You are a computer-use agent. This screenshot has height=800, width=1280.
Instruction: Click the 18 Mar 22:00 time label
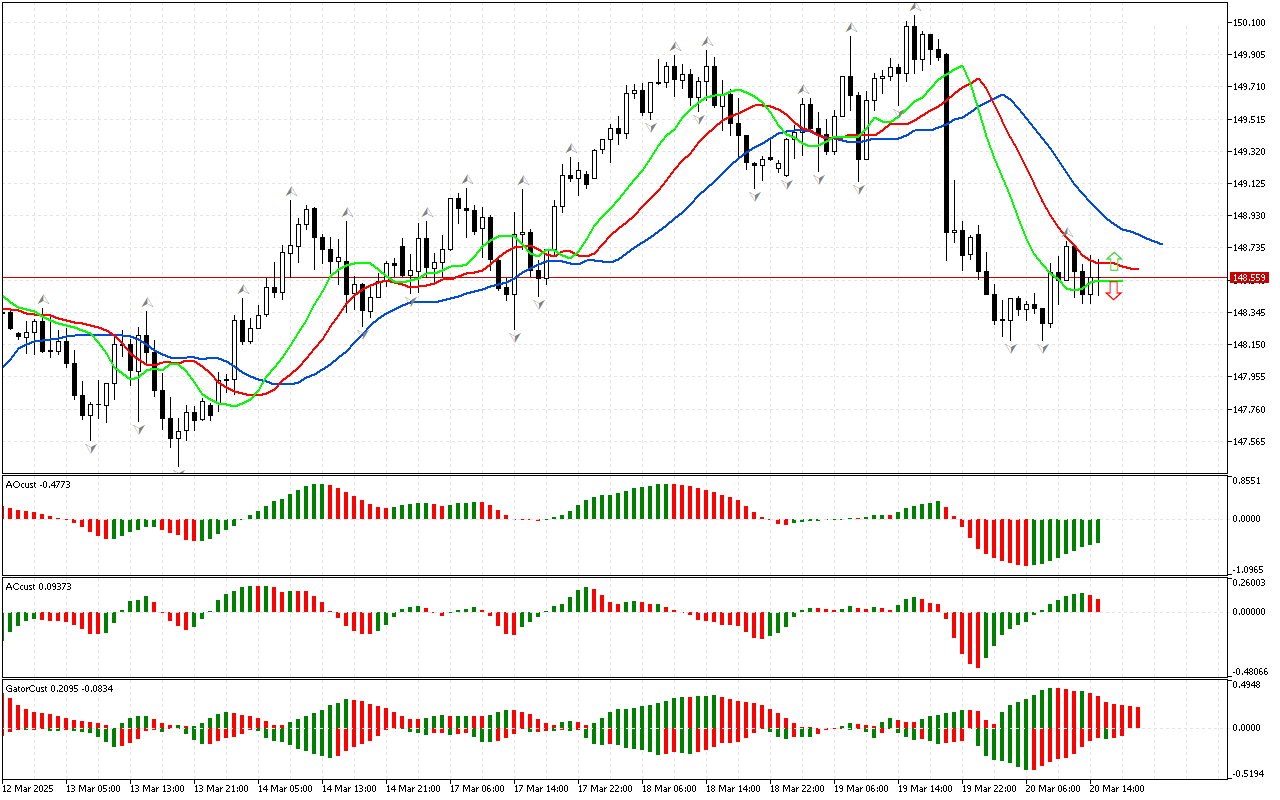coord(797,789)
